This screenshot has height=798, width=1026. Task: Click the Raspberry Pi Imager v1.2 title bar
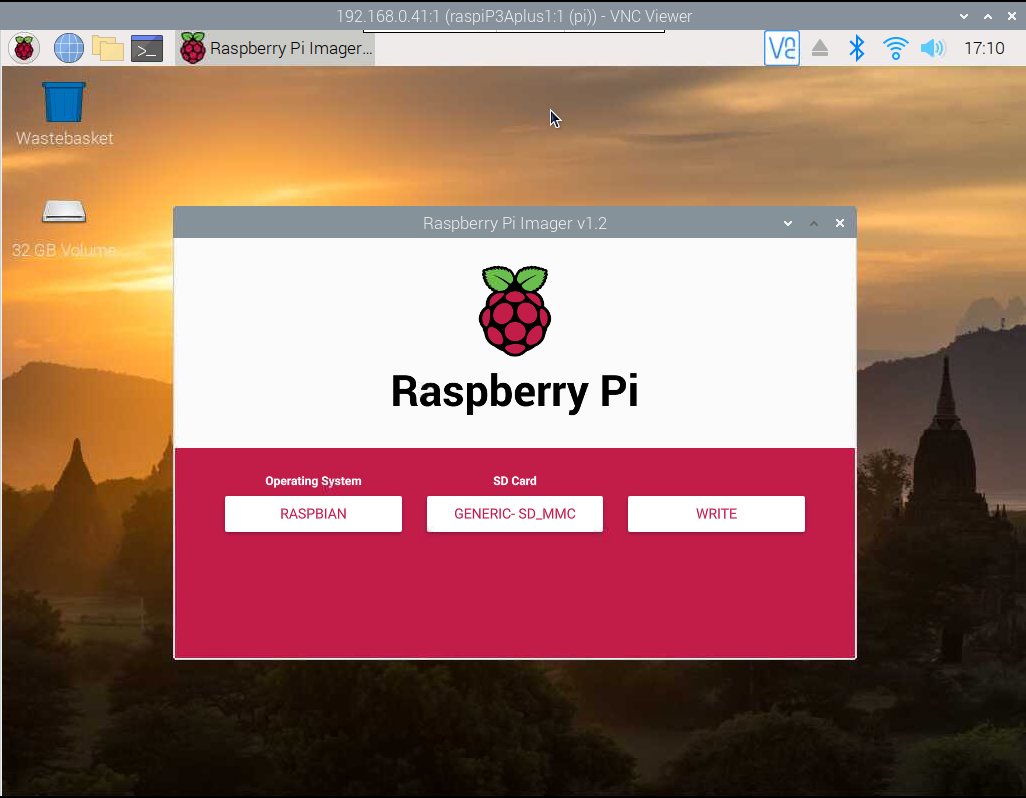pyautogui.click(x=515, y=223)
